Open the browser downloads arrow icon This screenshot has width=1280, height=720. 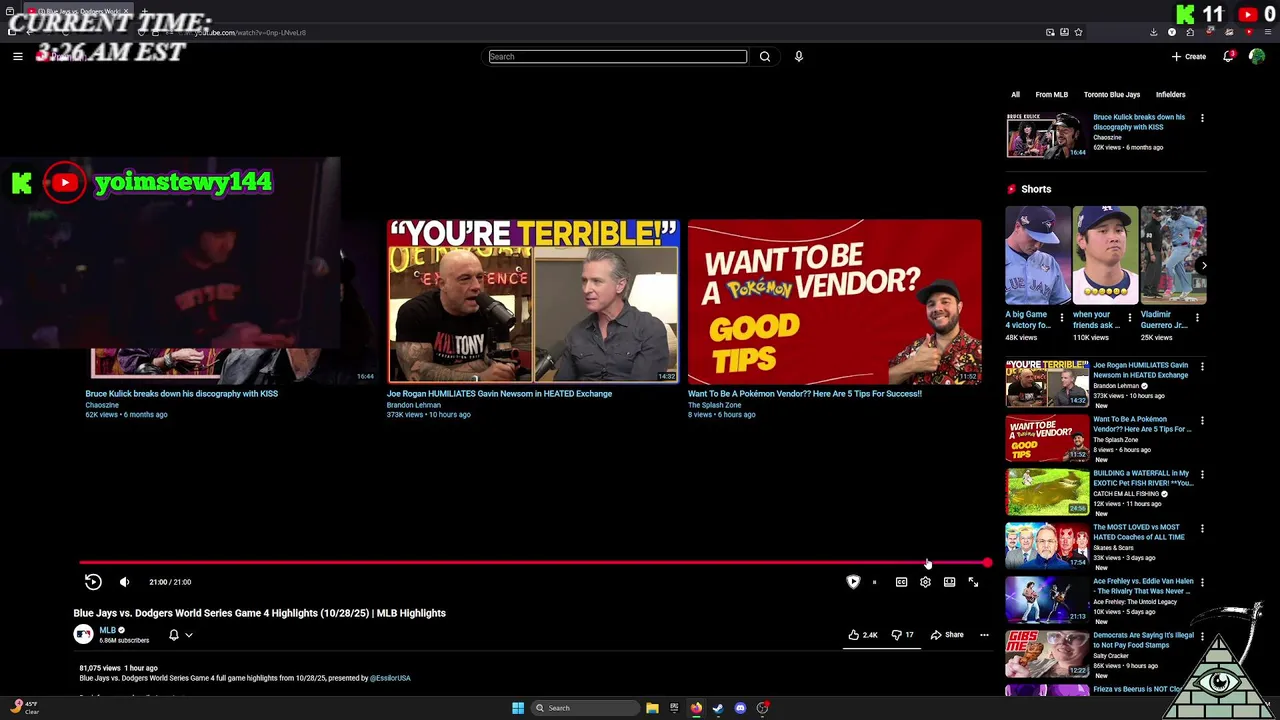coord(1153,32)
